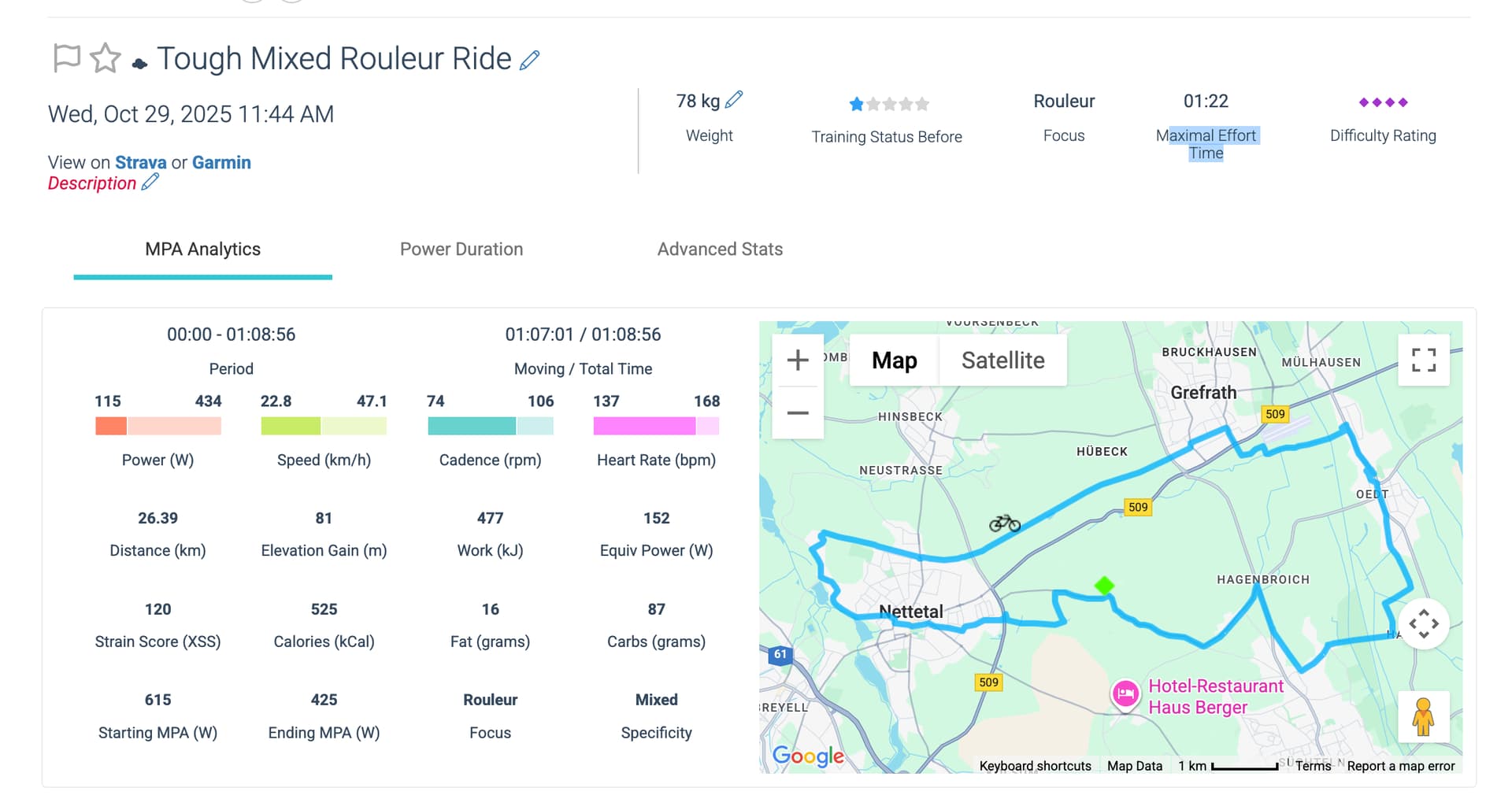Zoom in on the route map
This screenshot has height=795, width=1512.
click(x=798, y=360)
